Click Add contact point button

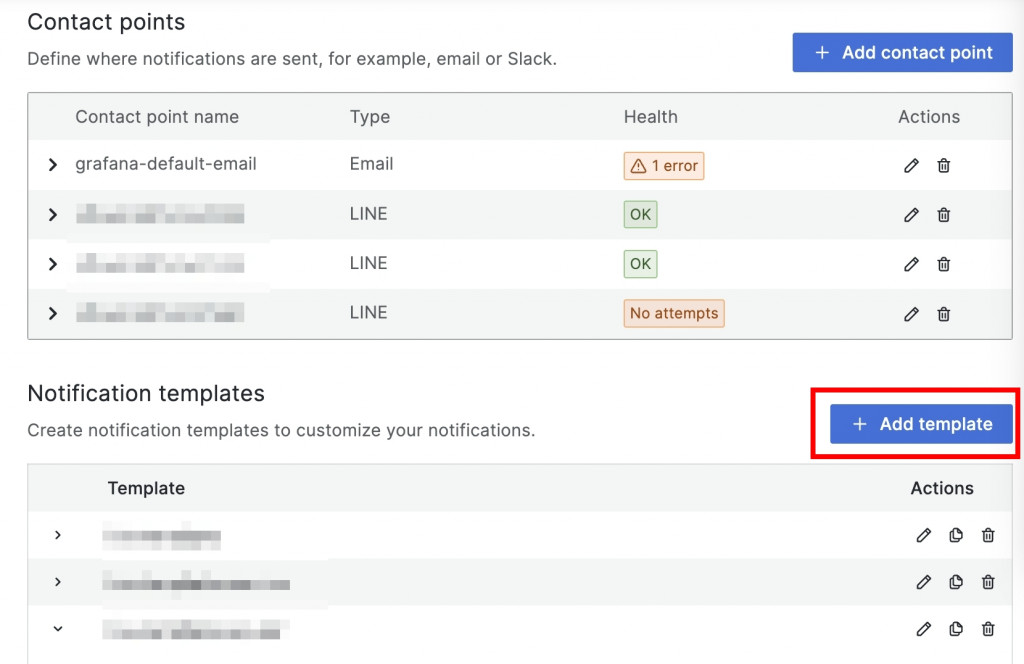point(903,53)
